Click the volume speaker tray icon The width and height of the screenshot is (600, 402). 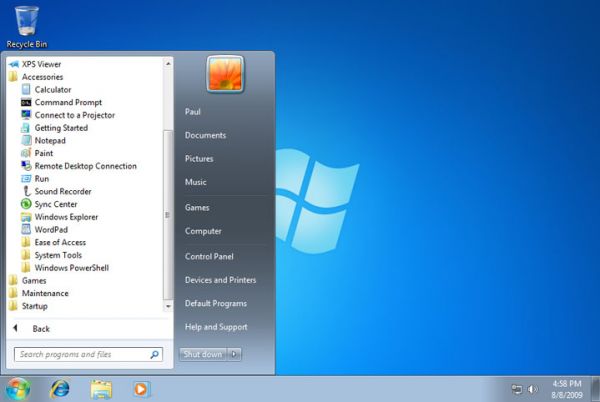click(532, 388)
